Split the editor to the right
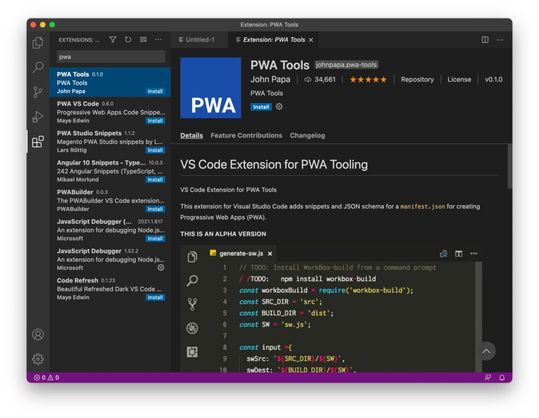Screen dimensions: 539x418 [485, 40]
